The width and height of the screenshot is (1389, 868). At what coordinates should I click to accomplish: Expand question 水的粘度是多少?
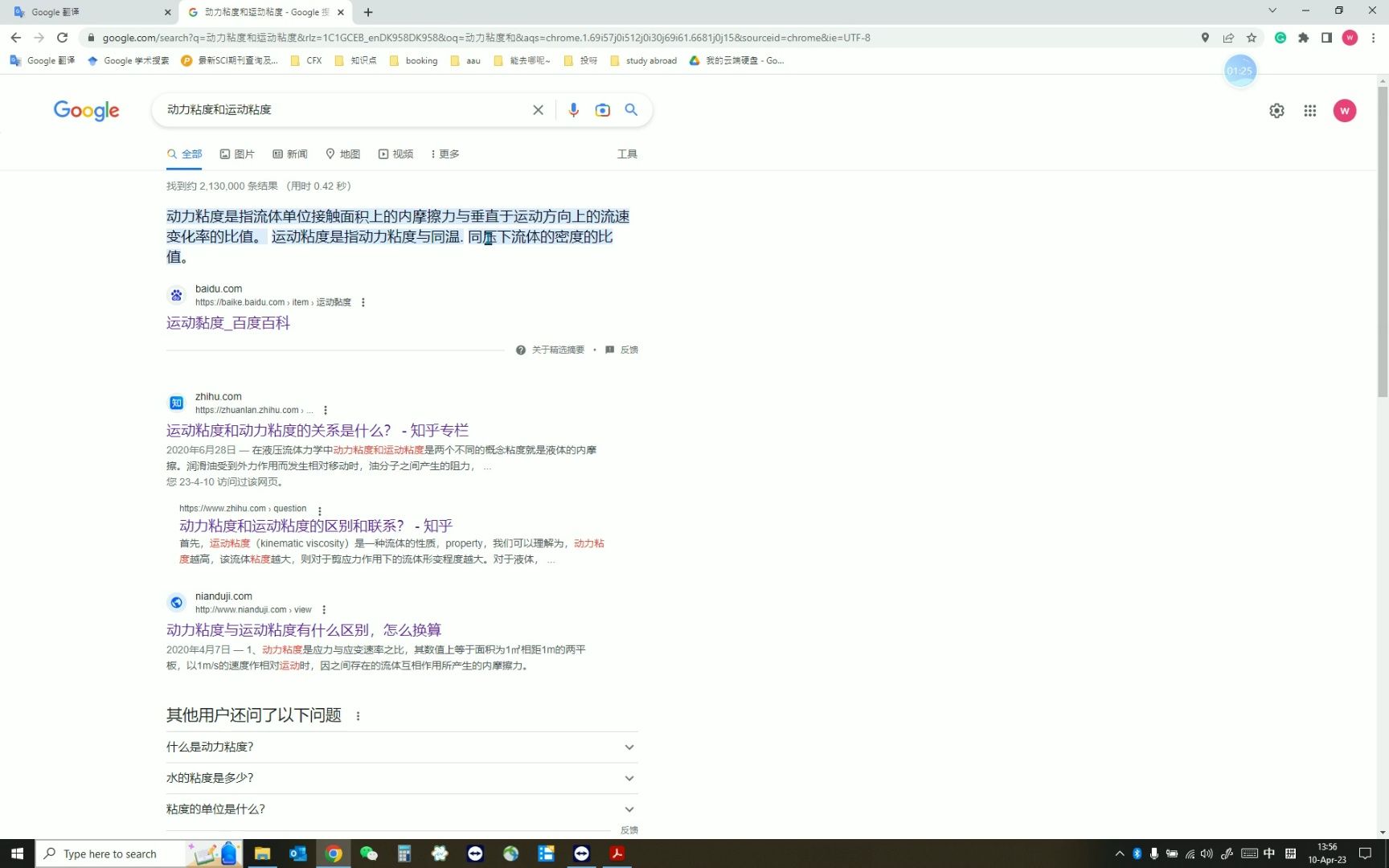[x=402, y=778]
